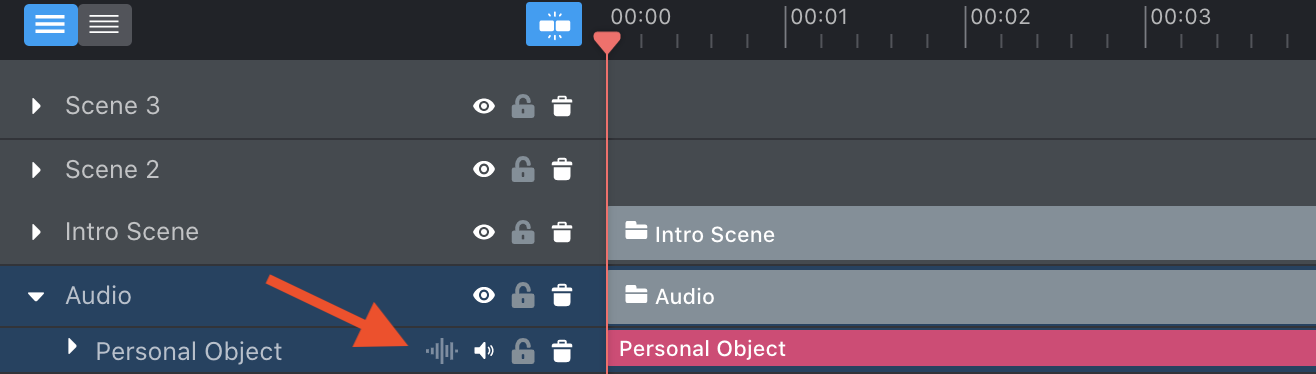This screenshot has width=1316, height=374.
Task: Delete the Scene 3 layer
Action: tap(562, 106)
